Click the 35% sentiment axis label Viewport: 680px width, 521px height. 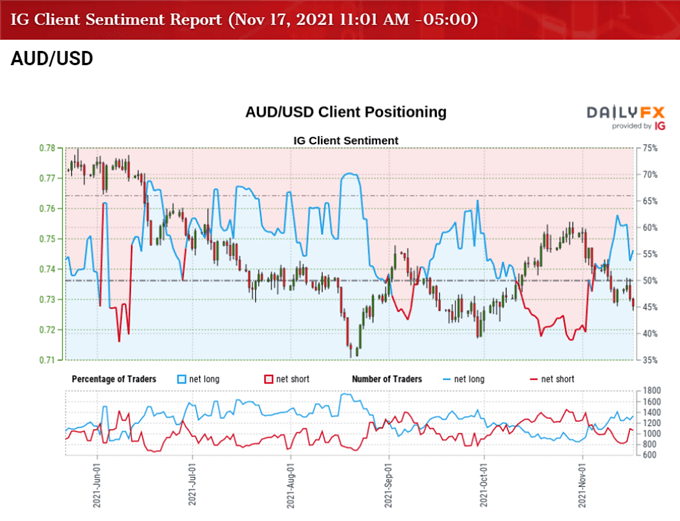650,360
